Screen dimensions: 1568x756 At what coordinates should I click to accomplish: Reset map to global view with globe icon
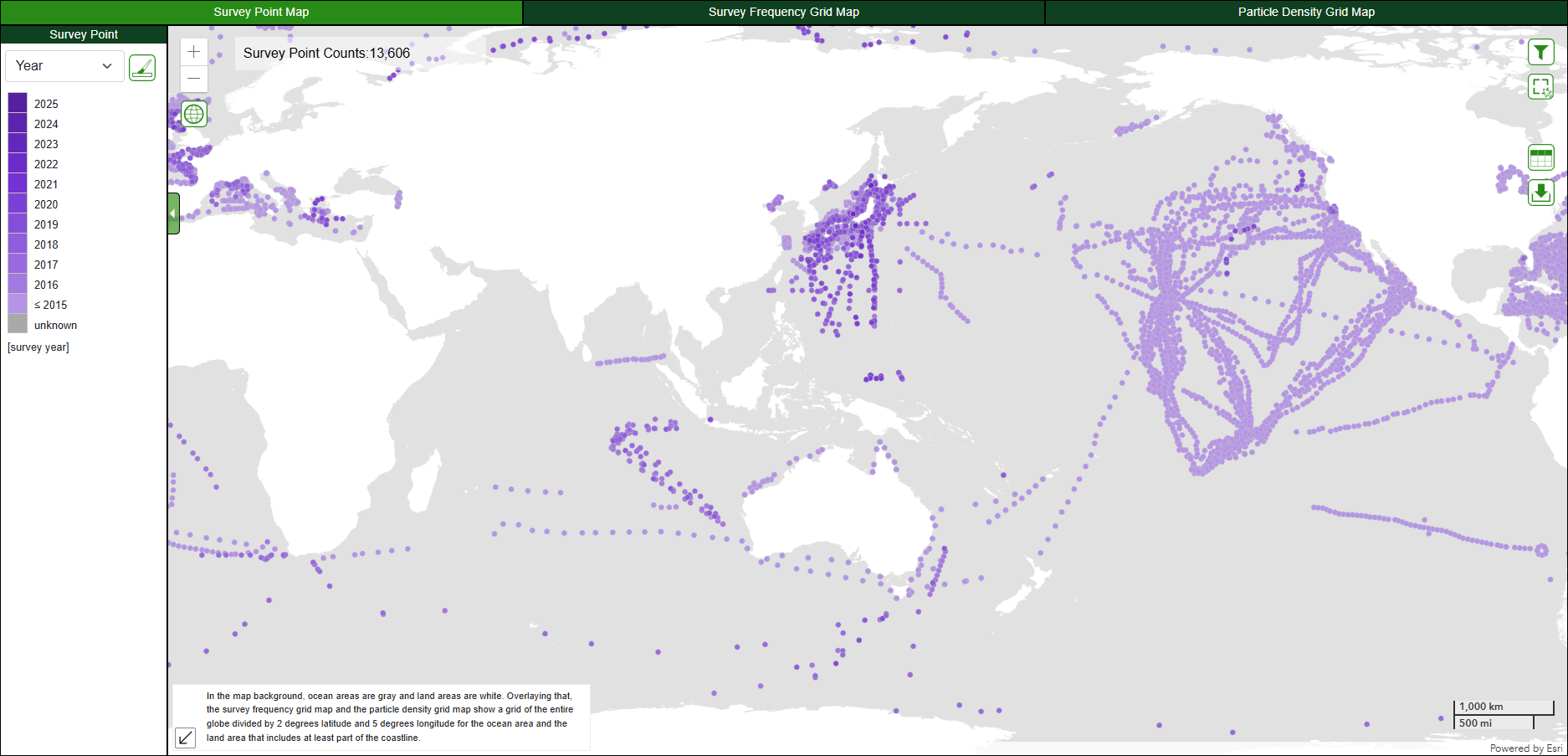[194, 114]
